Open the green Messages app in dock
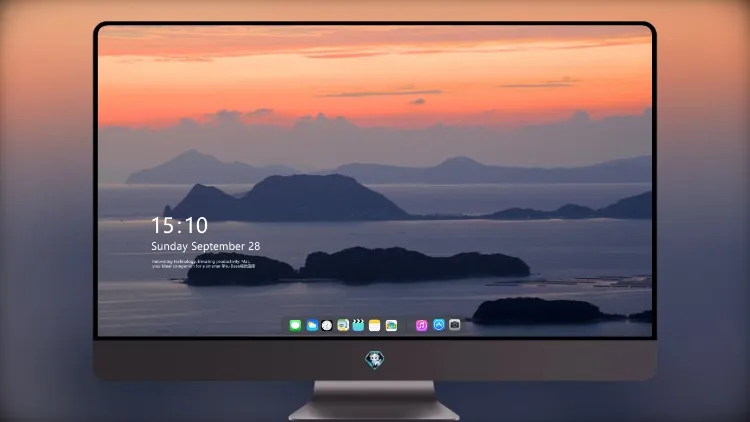The width and height of the screenshot is (750, 422). tap(295, 326)
